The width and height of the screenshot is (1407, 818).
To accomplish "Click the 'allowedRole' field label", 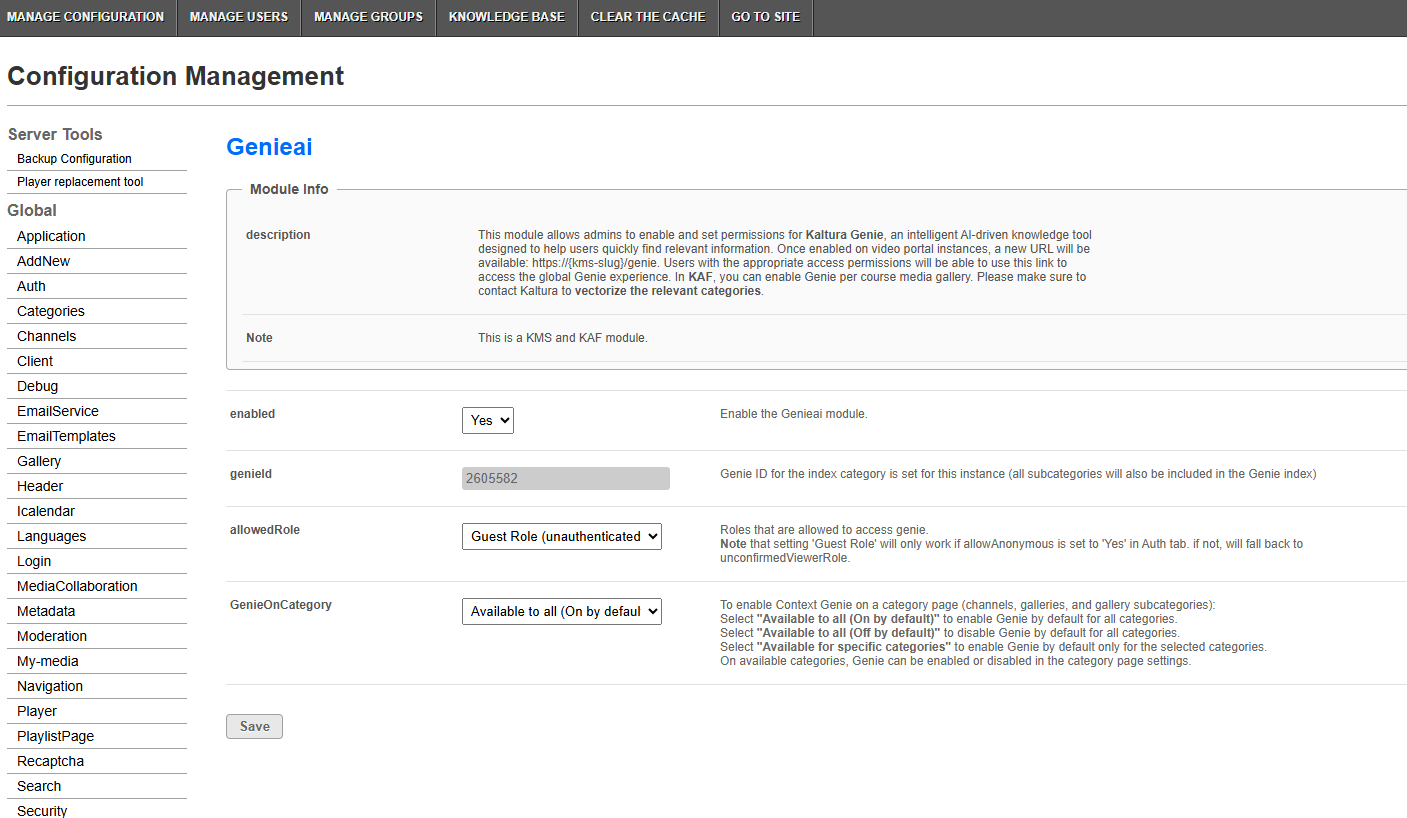I will (265, 530).
